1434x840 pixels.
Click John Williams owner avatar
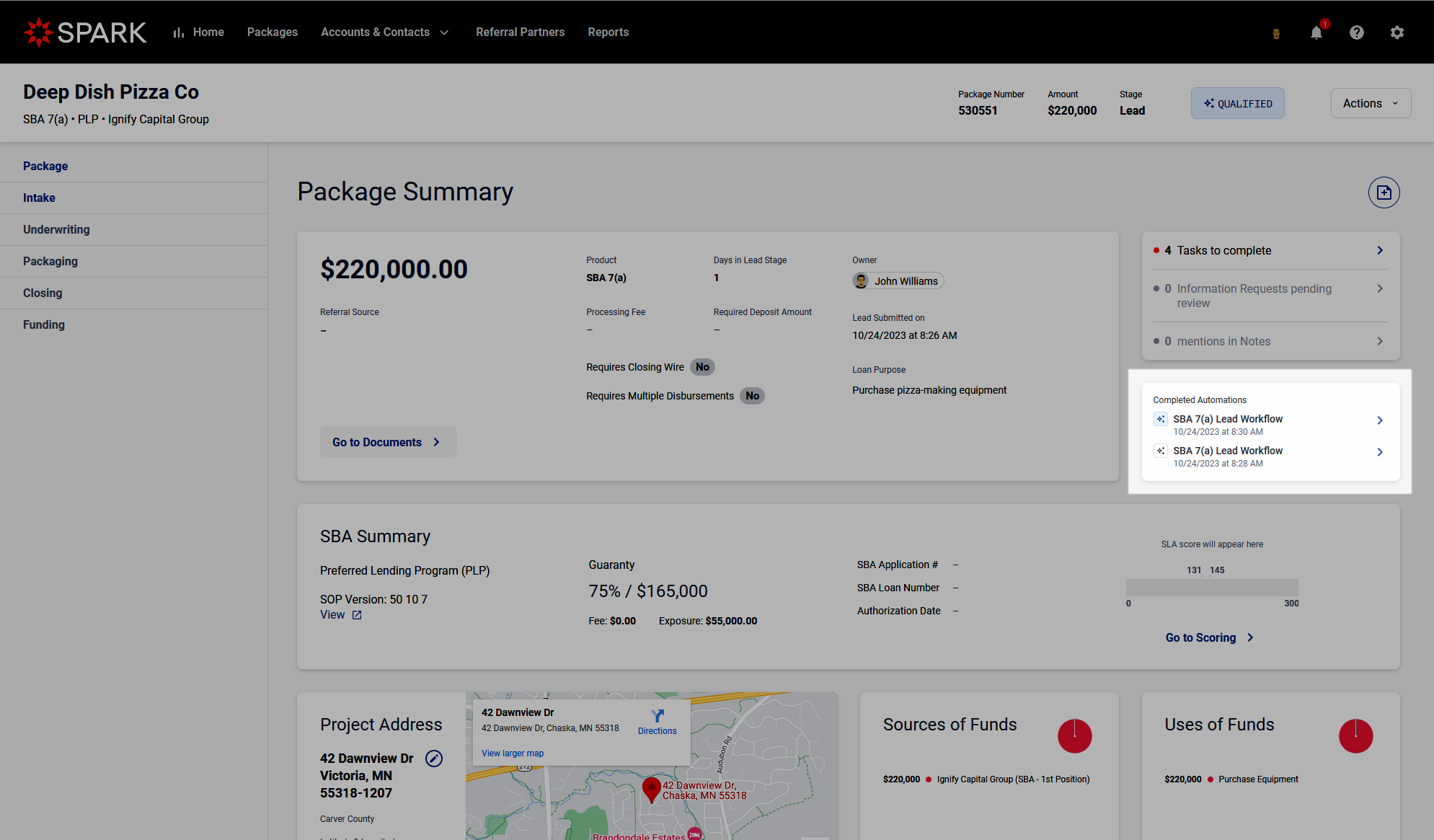click(861, 281)
